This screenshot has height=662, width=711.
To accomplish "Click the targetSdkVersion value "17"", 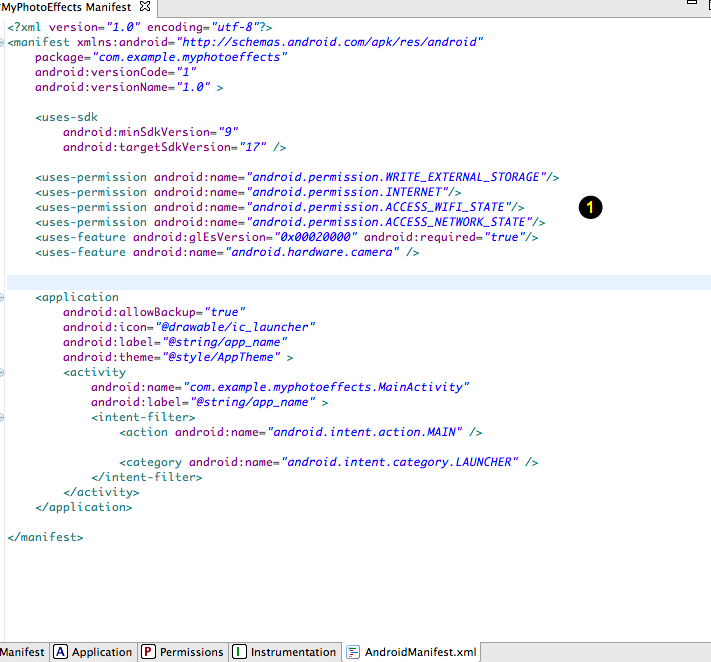I will click(x=253, y=147).
